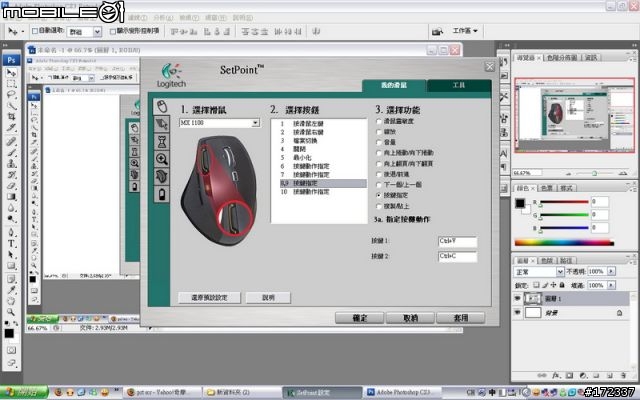
Task: Switch to 路徑 paths tab
Action: (566, 260)
